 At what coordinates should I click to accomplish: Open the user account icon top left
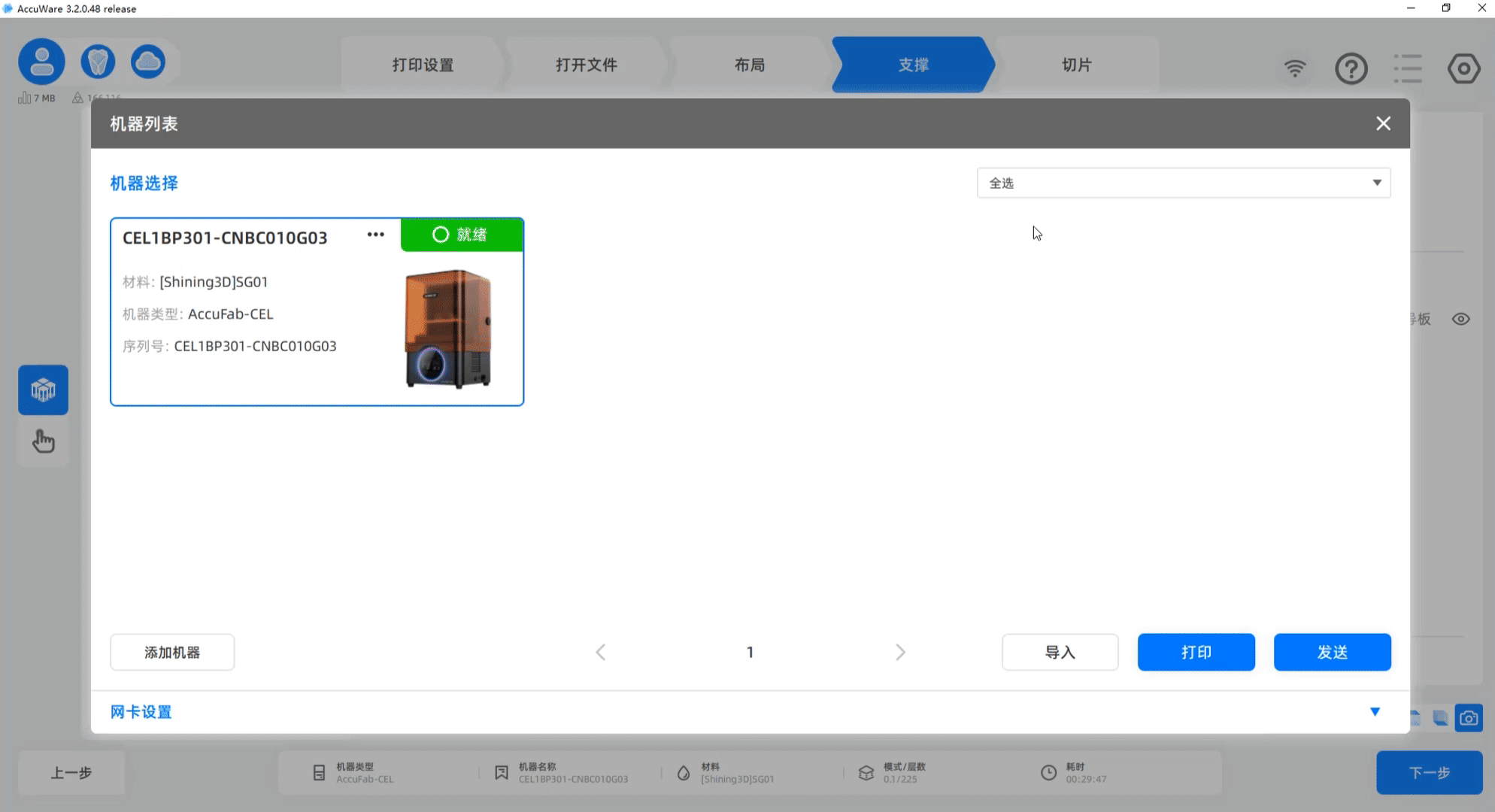pos(41,61)
